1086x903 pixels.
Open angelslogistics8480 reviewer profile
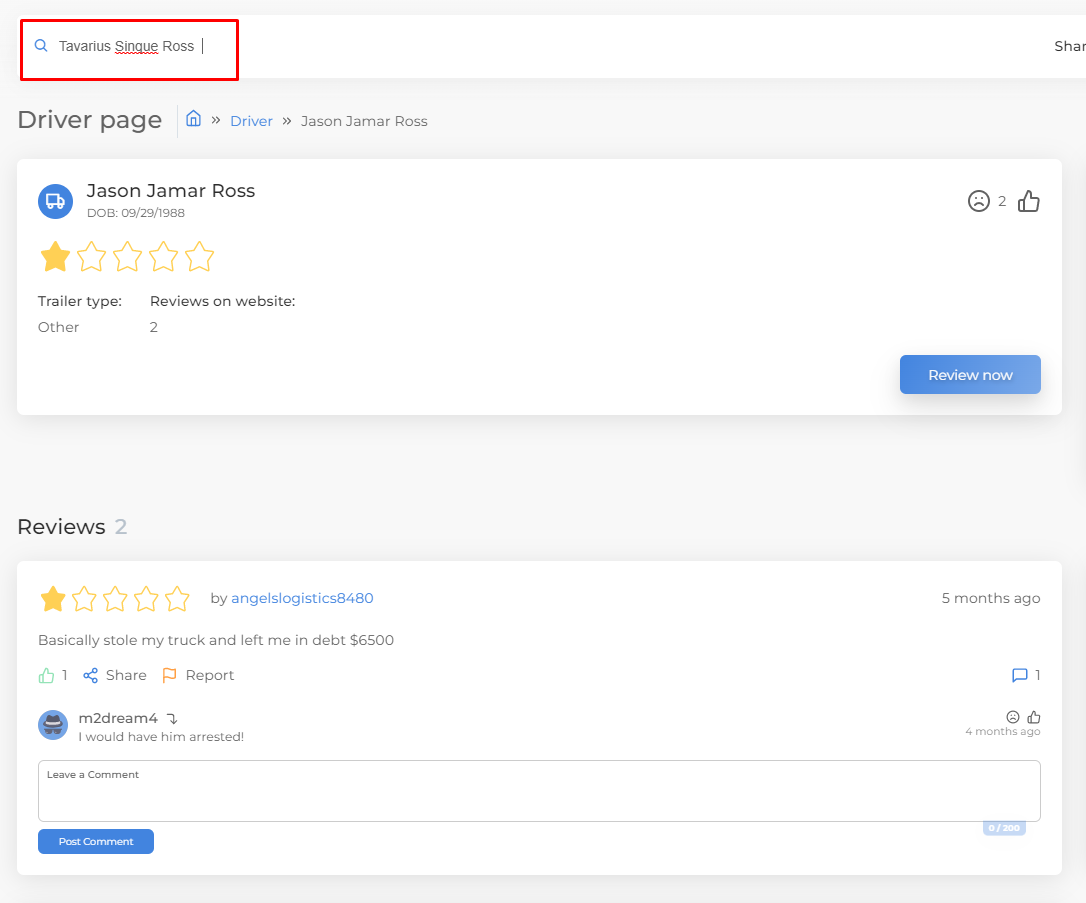(x=302, y=598)
